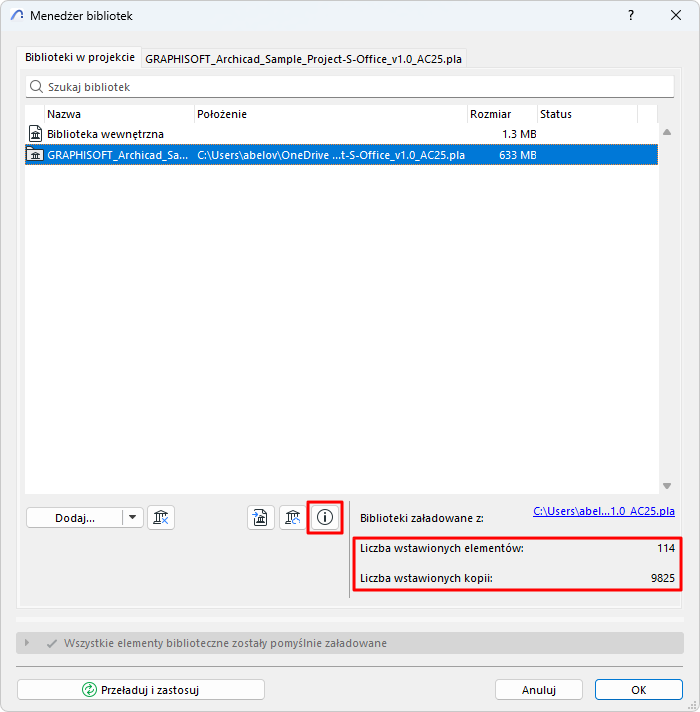Close the Menedżer bibliotek dialog
This screenshot has width=700, height=712.
(x=676, y=15)
